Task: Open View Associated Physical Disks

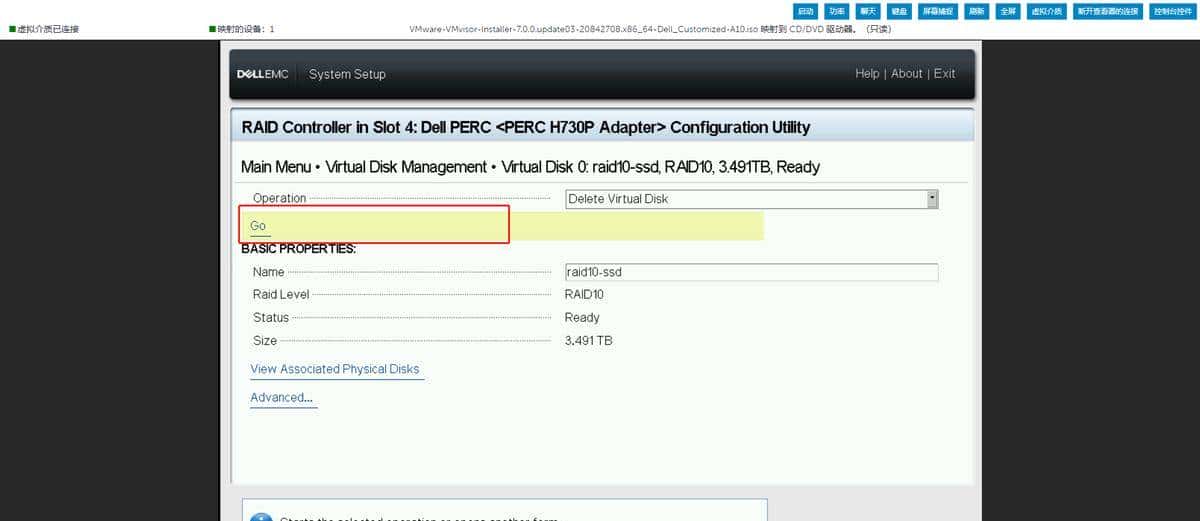Action: 335,369
